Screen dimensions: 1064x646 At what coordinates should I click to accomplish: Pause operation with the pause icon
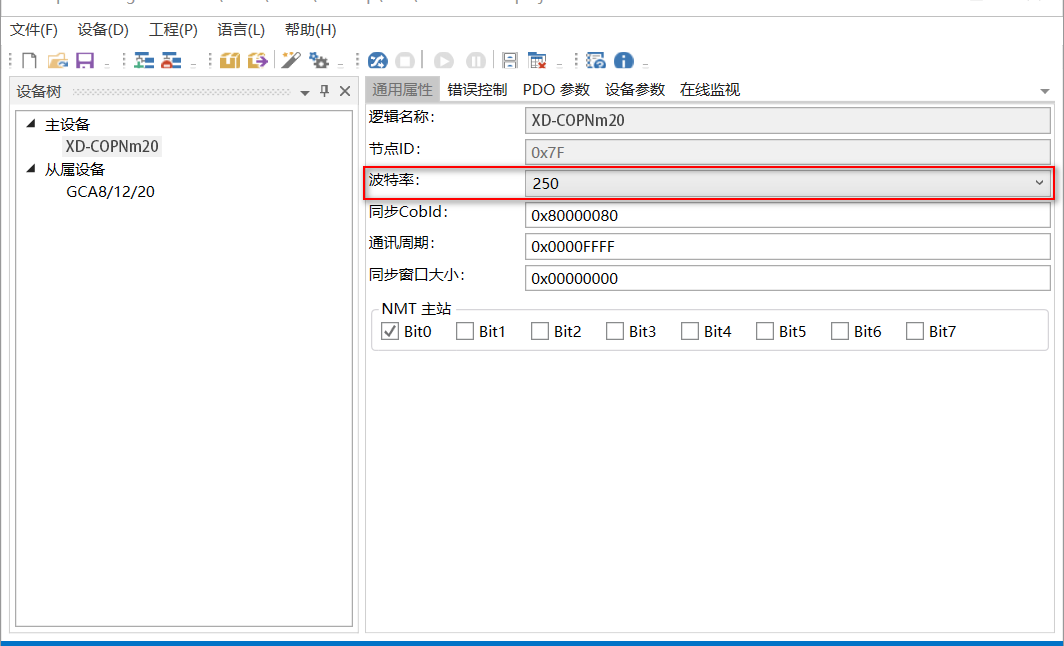pyautogui.click(x=476, y=60)
